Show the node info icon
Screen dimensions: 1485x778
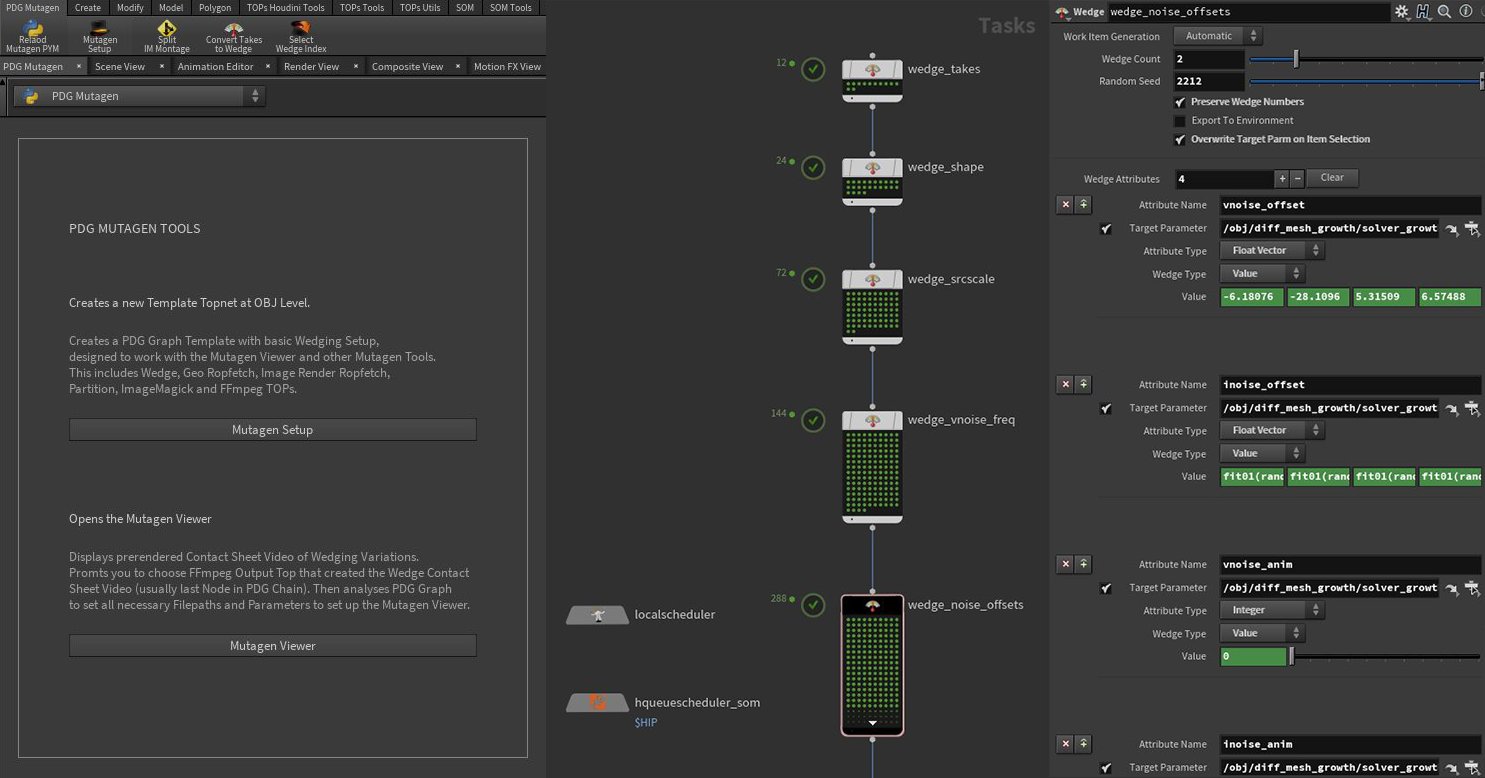coord(1465,12)
